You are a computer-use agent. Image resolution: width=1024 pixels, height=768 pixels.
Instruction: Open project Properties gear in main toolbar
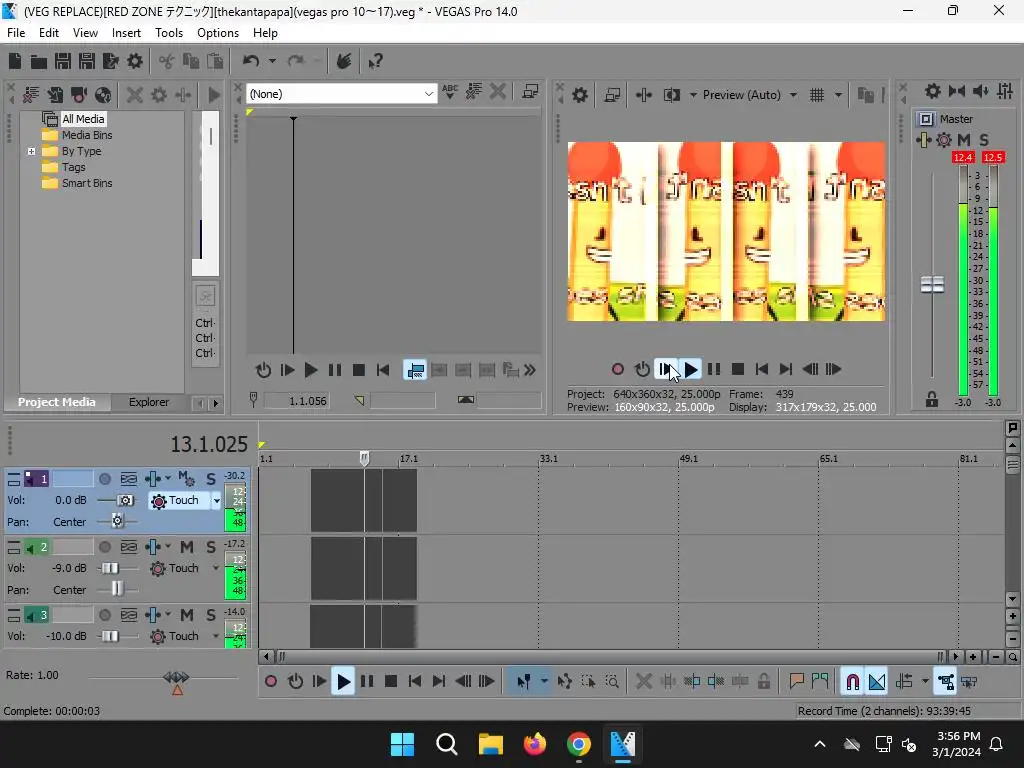[135, 61]
